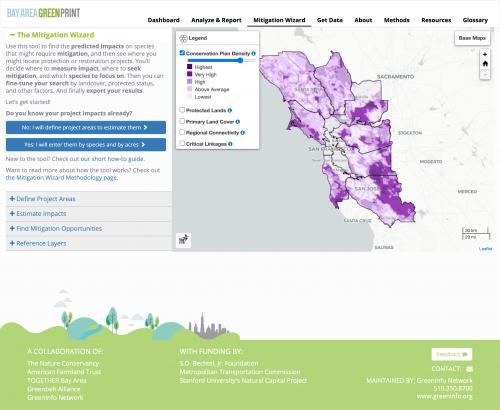Click the map tool icon at bottom-left
500x410 pixels.
click(183, 240)
